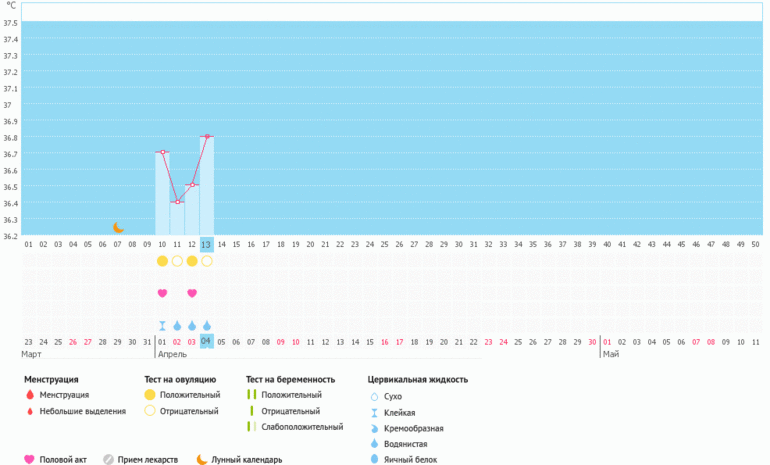Image resolution: width=770 pixels, height=465 pixels.
Task: Click the 36.4 temperature point on day 11
Action: pyautogui.click(x=177, y=202)
